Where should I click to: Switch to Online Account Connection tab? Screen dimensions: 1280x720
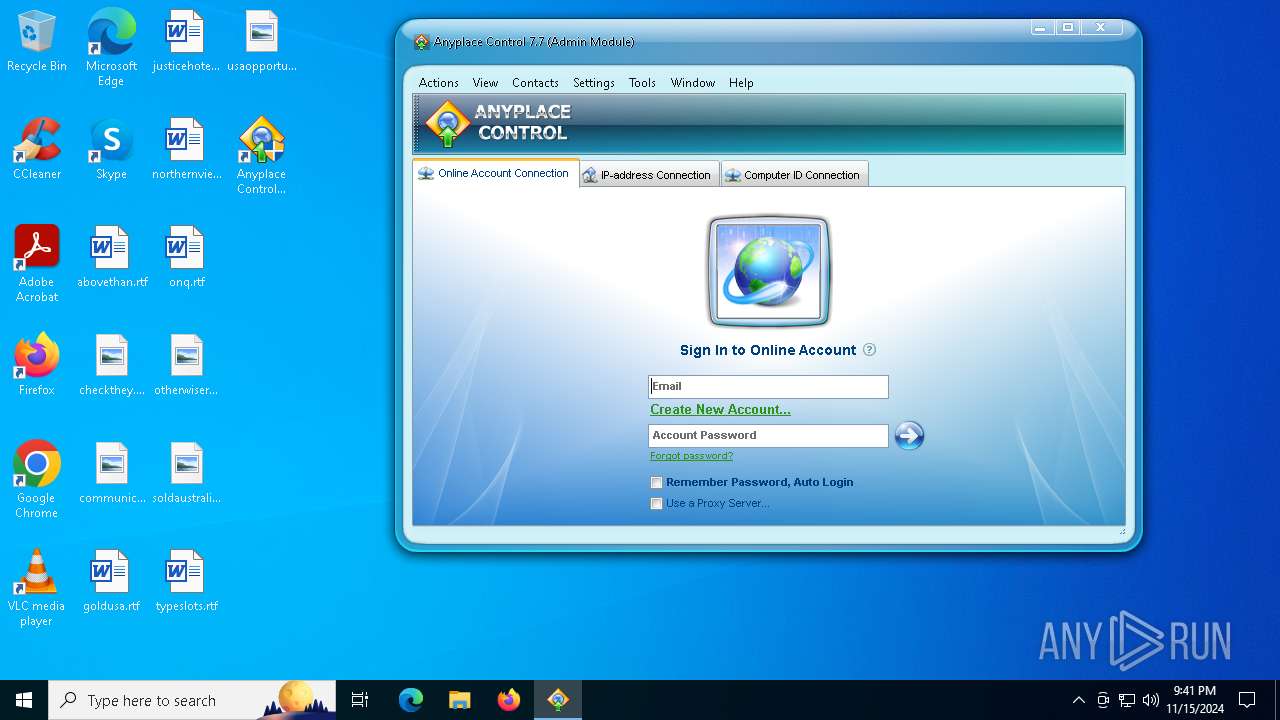[x=496, y=173]
